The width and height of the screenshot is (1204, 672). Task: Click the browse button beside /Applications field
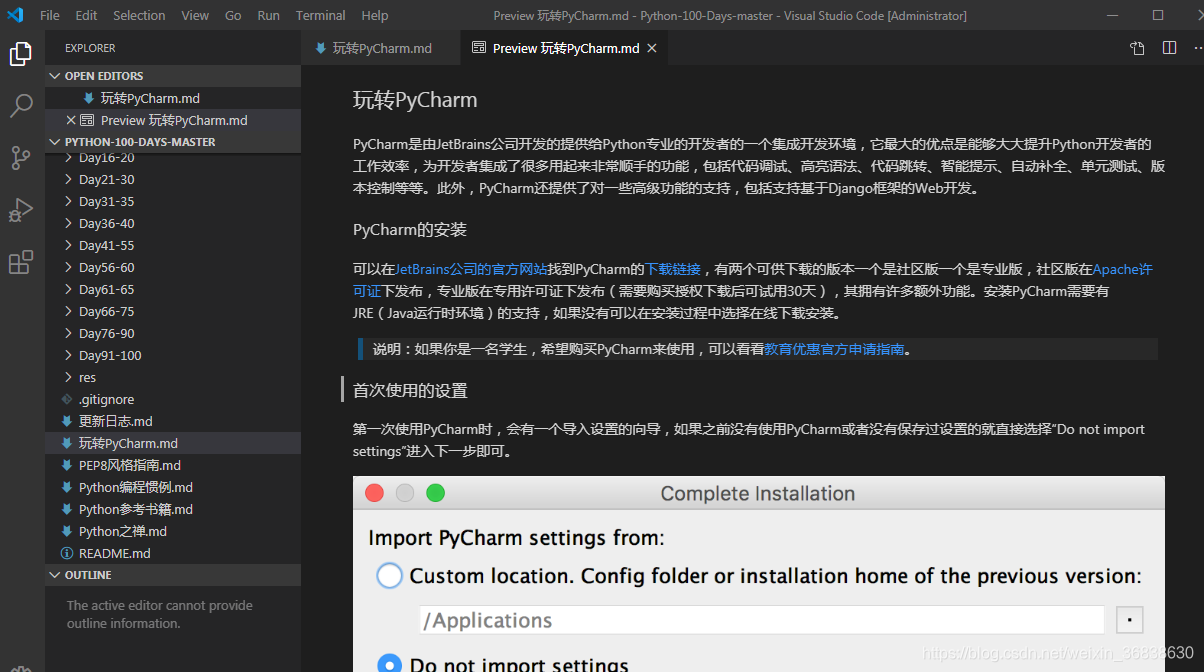coord(1129,620)
